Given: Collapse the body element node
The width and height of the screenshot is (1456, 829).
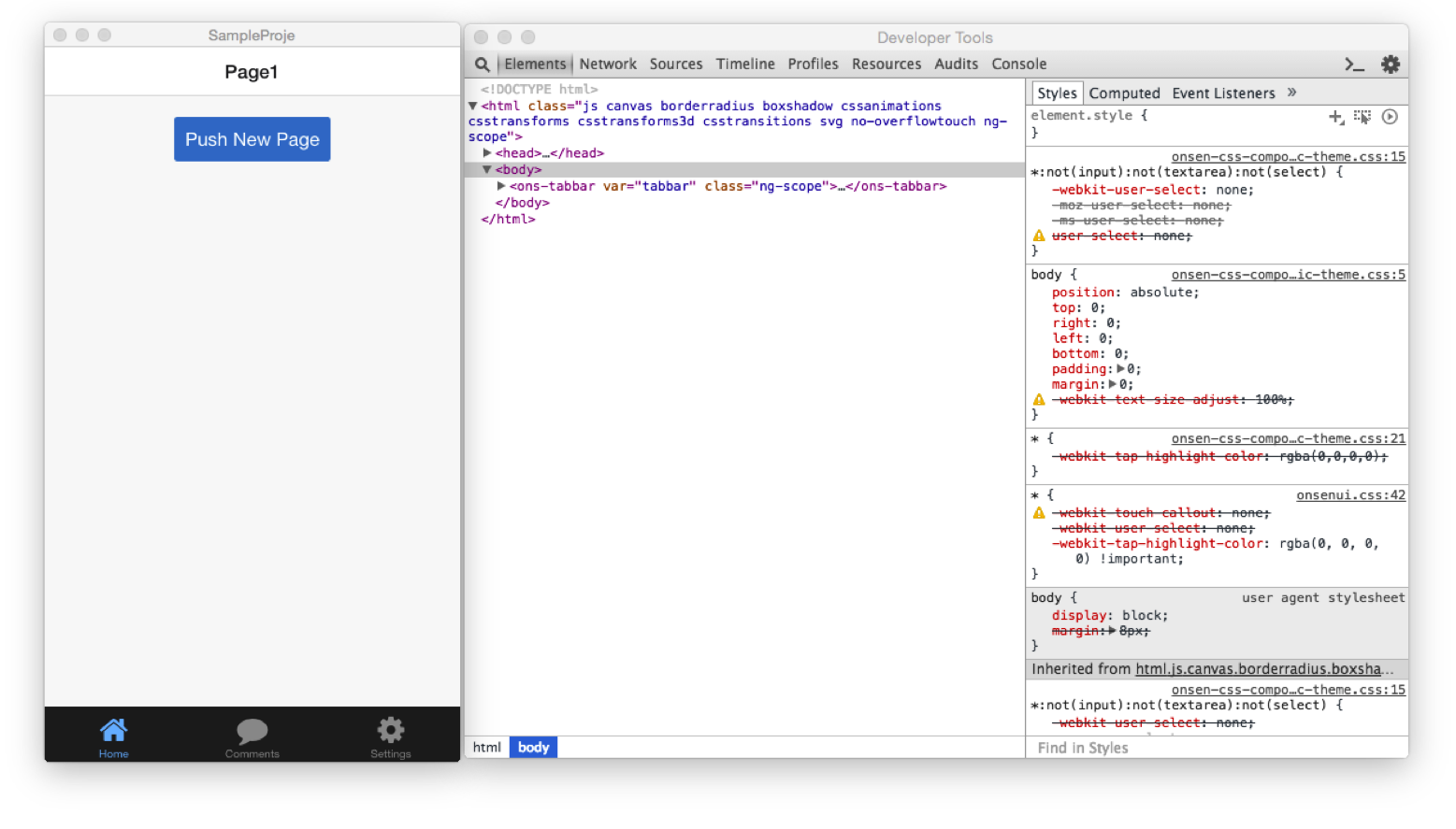Looking at the screenshot, I should pyautogui.click(x=487, y=169).
